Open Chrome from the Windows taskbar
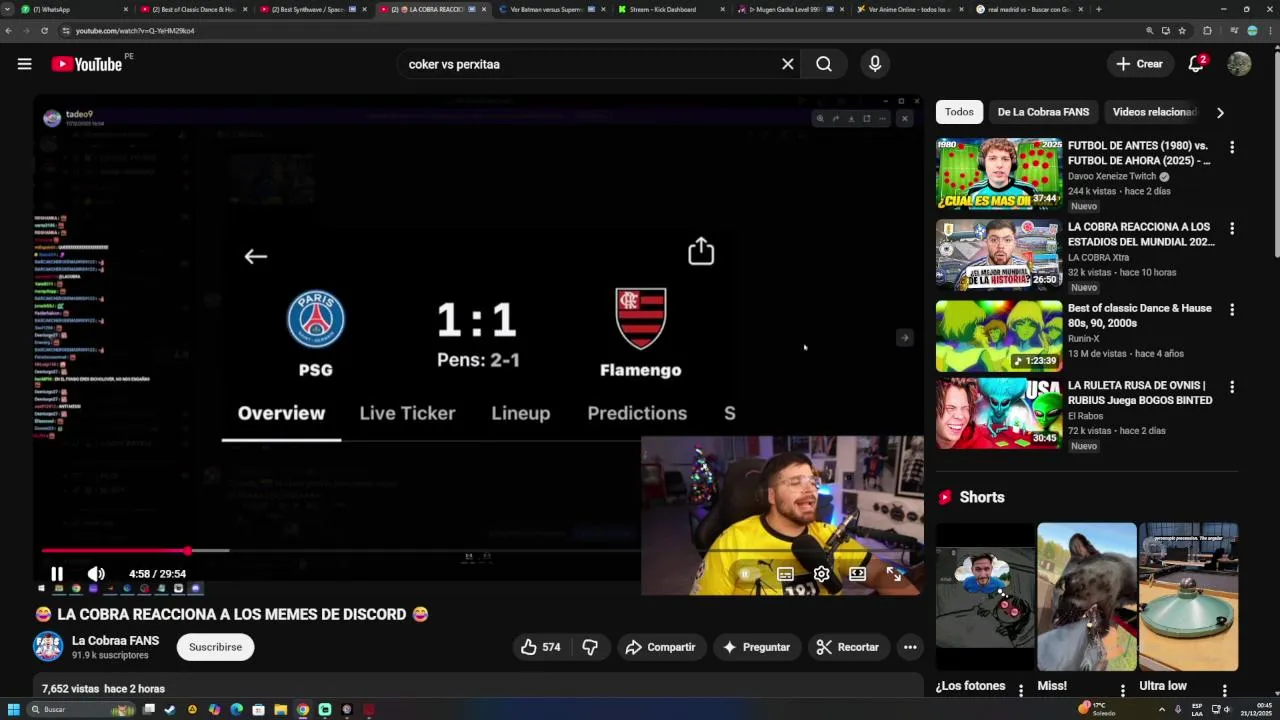Screen dimensions: 1280x720 303,710
